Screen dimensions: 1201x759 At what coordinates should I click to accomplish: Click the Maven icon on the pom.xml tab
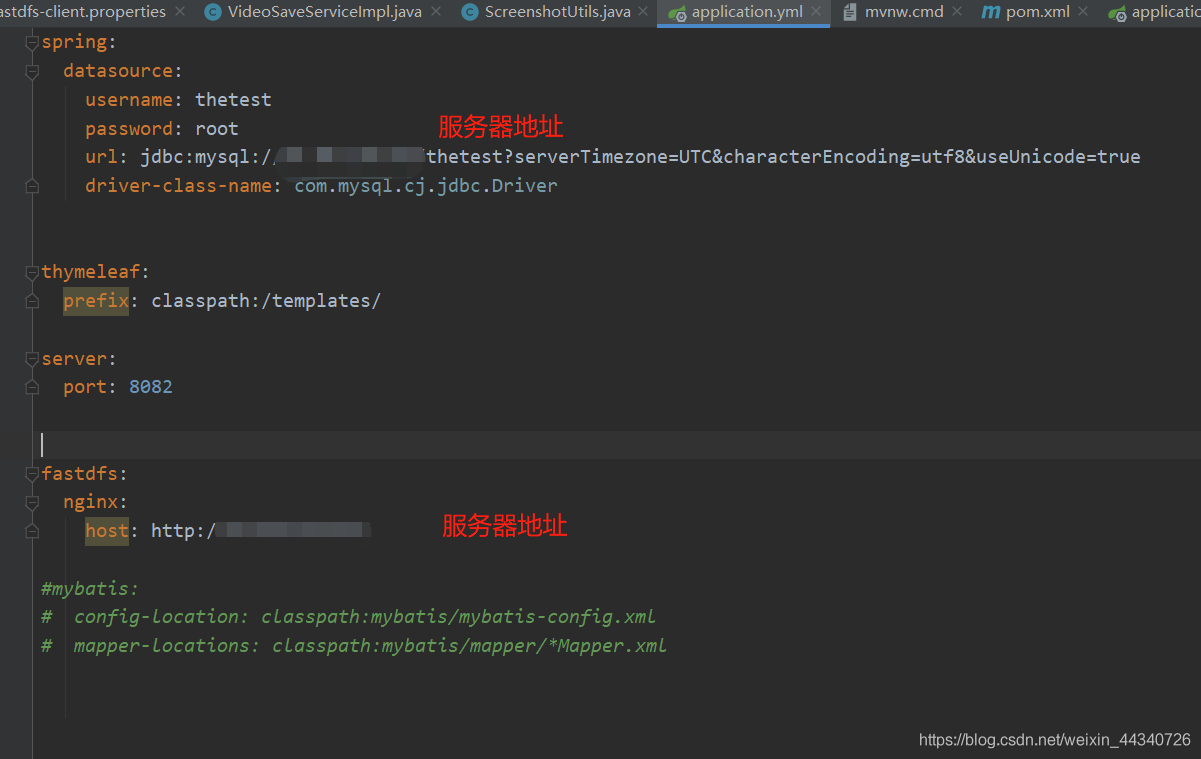[991, 12]
